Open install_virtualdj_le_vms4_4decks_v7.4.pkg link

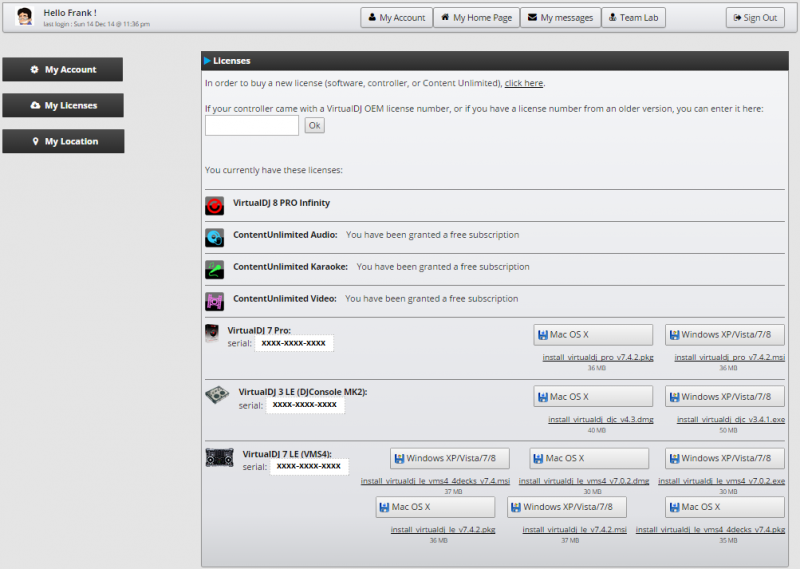tap(710, 530)
